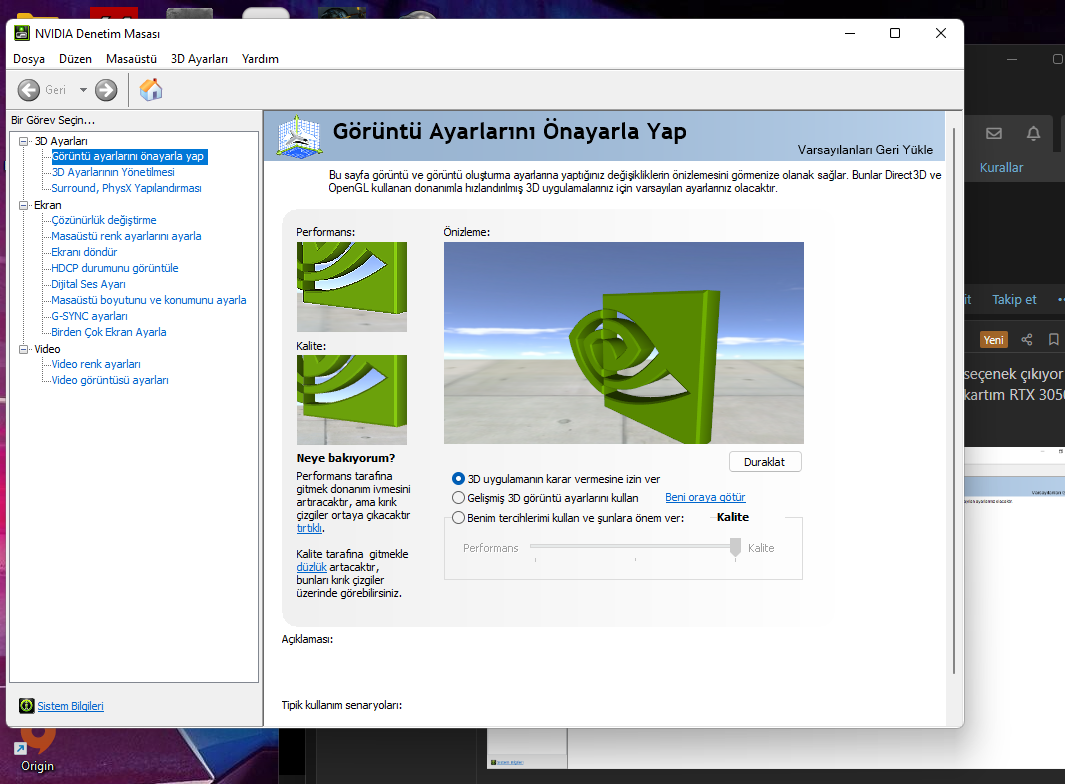Collapse the Video tree node
1065x784 pixels.
(x=24, y=349)
